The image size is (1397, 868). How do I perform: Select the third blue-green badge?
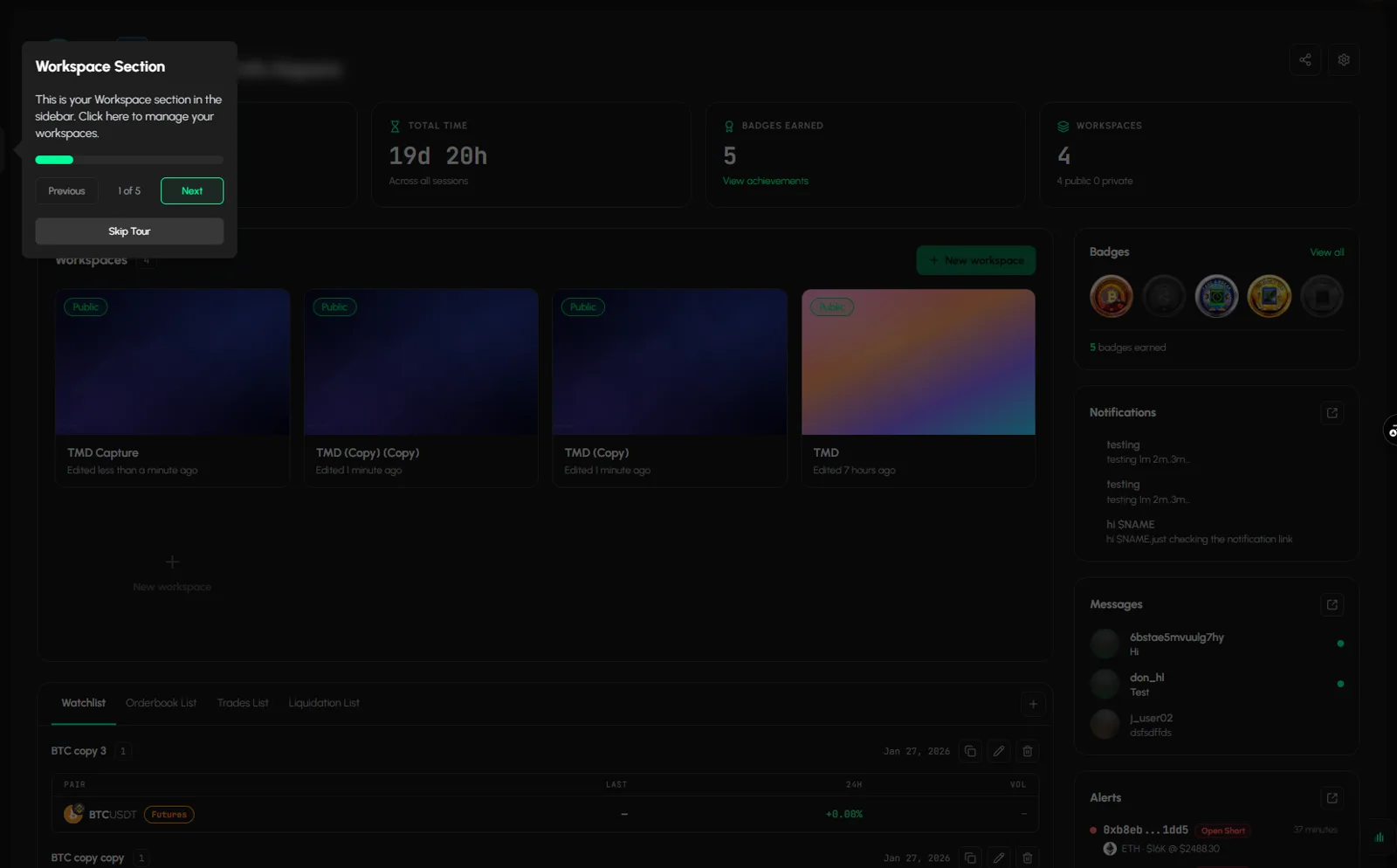click(x=1216, y=297)
